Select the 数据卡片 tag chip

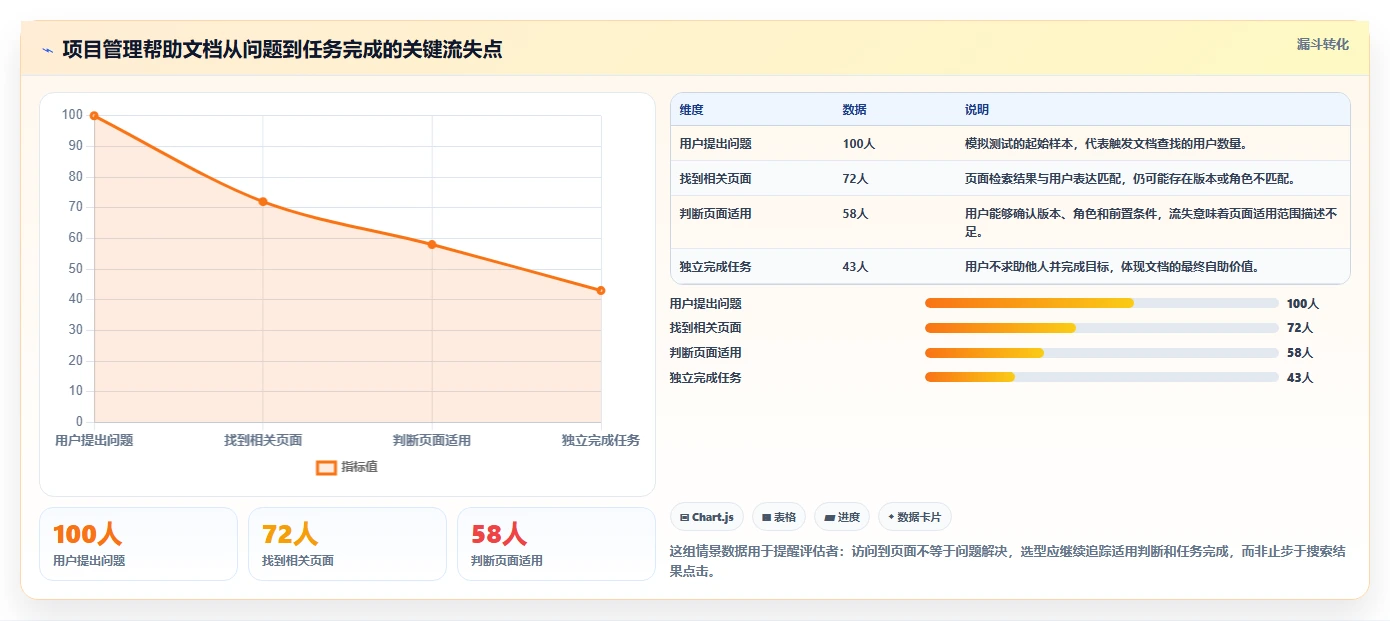pos(915,517)
